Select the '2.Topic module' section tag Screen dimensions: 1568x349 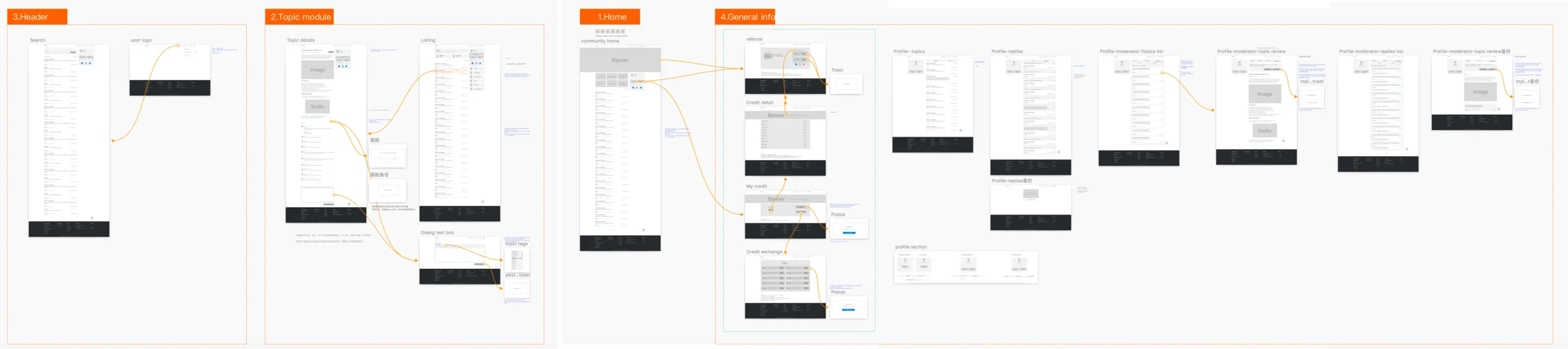(300, 17)
